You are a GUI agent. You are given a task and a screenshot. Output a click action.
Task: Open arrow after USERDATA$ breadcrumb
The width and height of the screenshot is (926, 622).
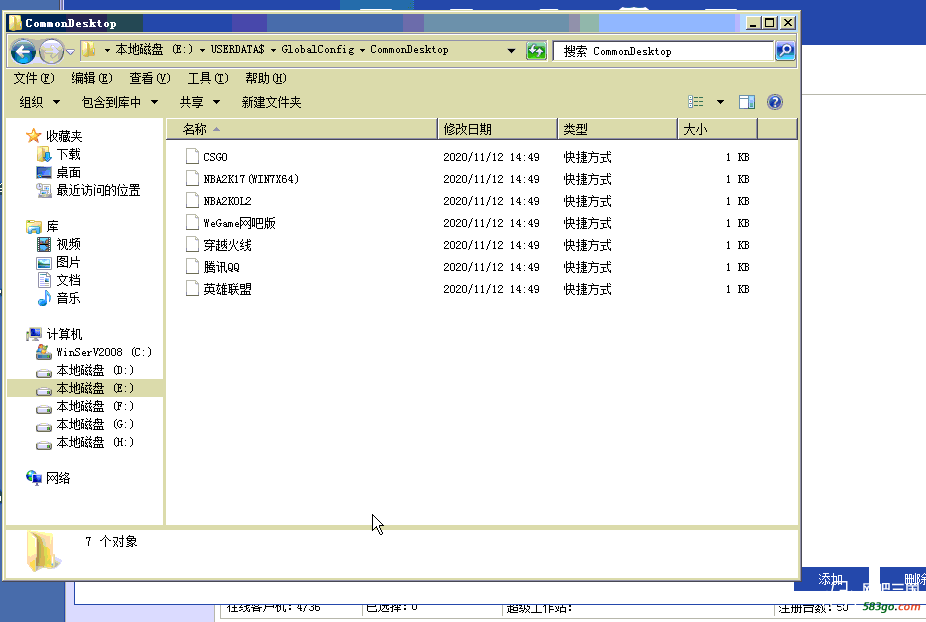coord(273,50)
